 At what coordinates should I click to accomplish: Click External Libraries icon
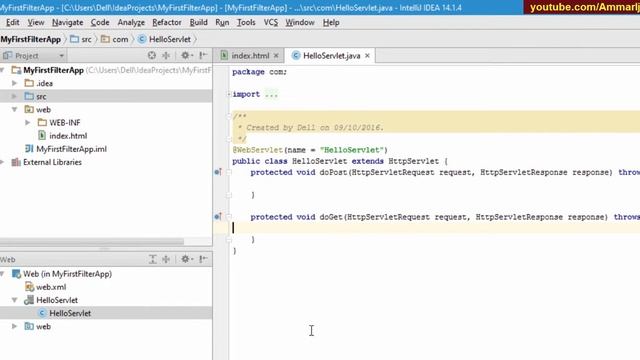pos(16,162)
